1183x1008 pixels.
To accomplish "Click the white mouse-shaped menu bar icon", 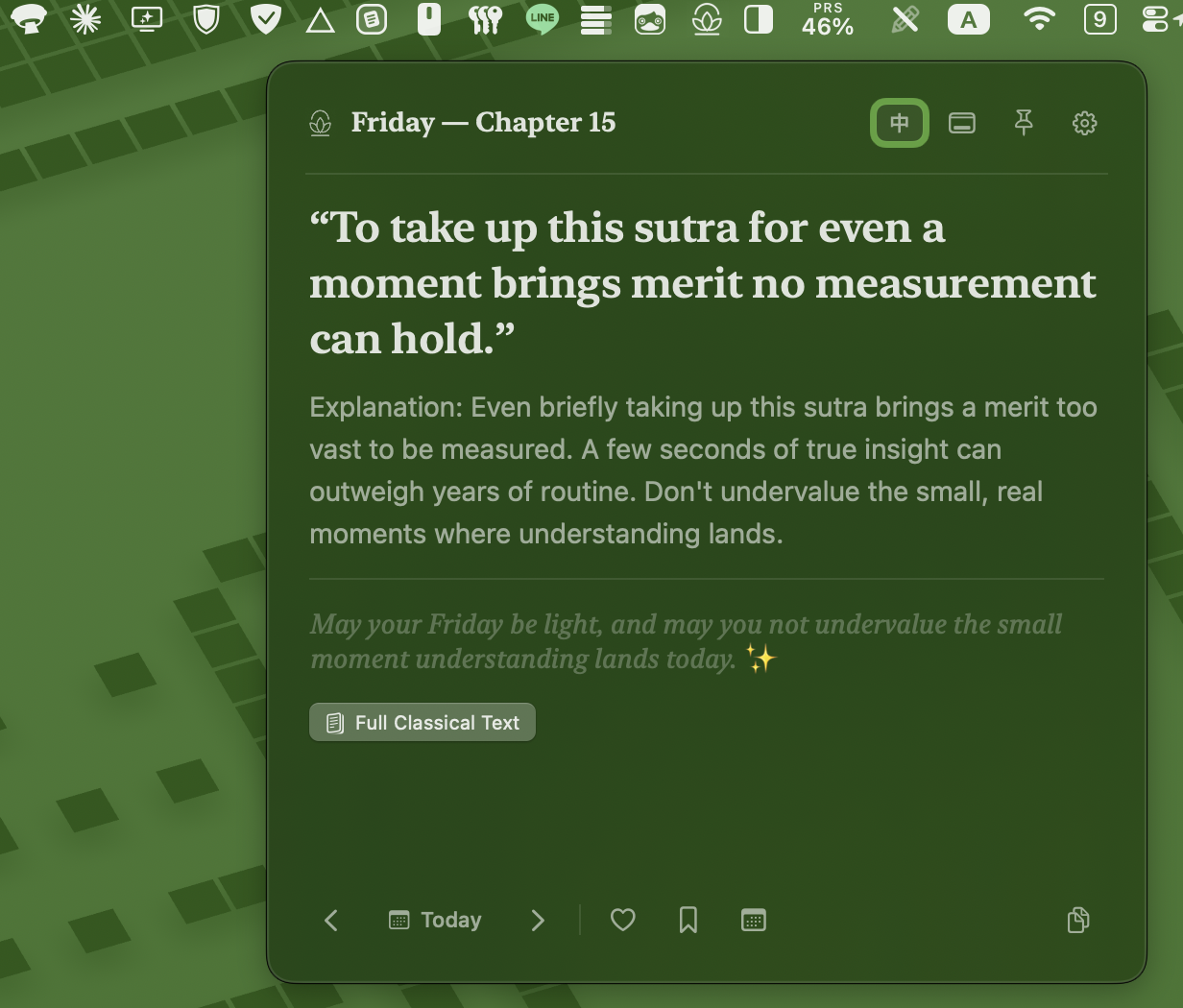I will click(x=429, y=19).
